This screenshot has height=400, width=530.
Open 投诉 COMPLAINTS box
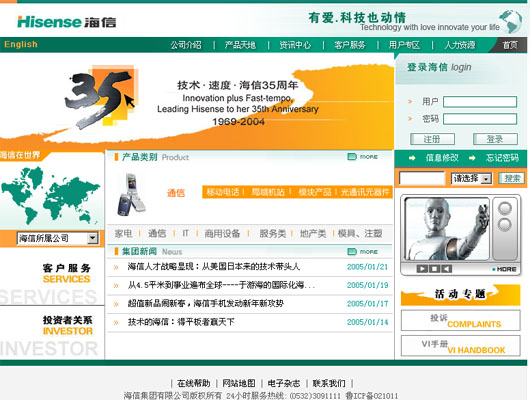(x=460, y=320)
